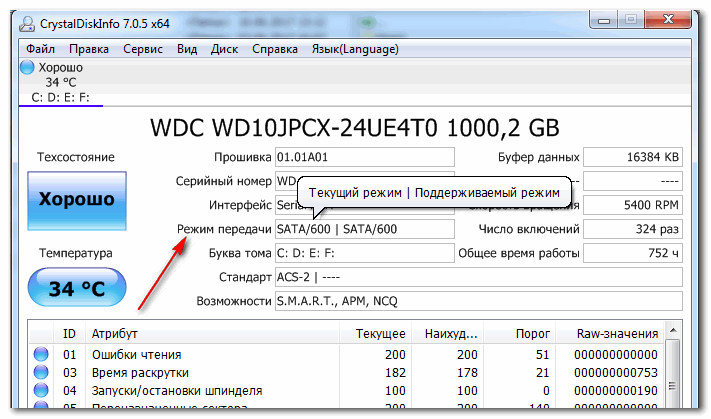
Task: Open the Файл menu
Action: coord(40,49)
